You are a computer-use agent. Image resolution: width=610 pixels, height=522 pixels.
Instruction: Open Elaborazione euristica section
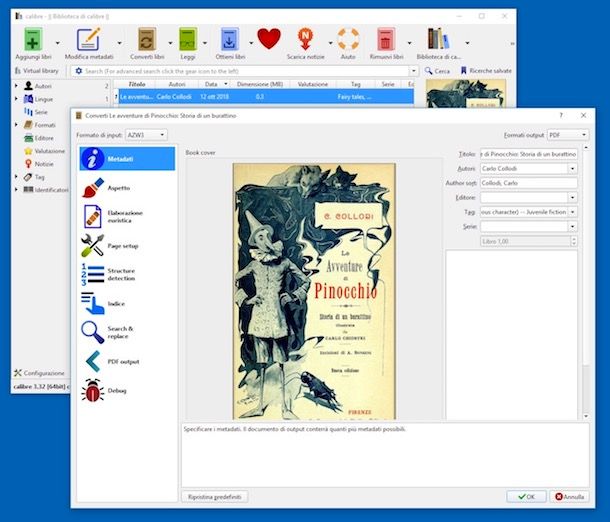click(x=127, y=217)
